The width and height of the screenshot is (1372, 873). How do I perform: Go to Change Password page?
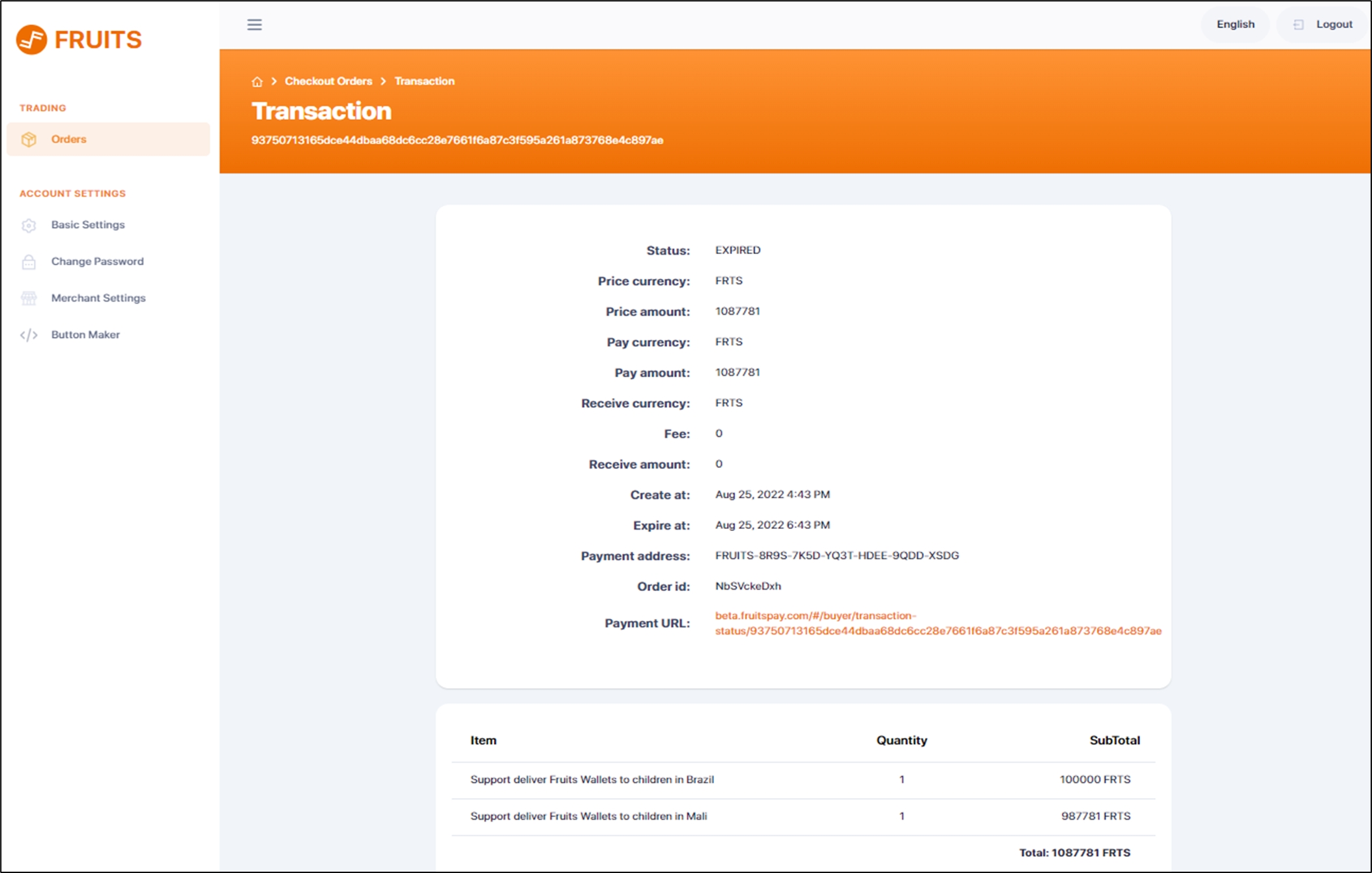coord(97,261)
